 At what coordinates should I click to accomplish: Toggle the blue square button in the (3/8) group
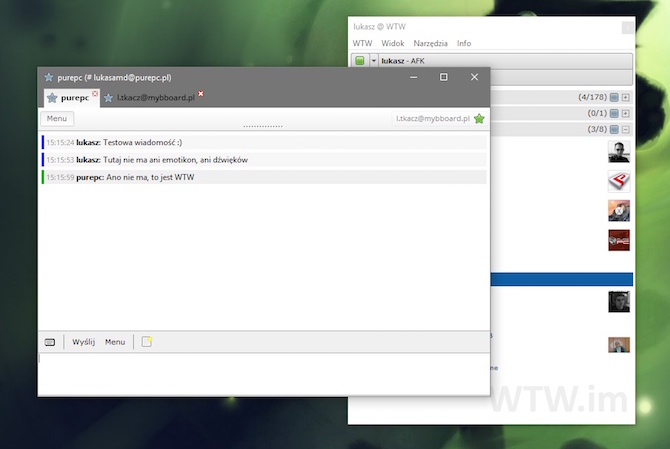[614, 130]
